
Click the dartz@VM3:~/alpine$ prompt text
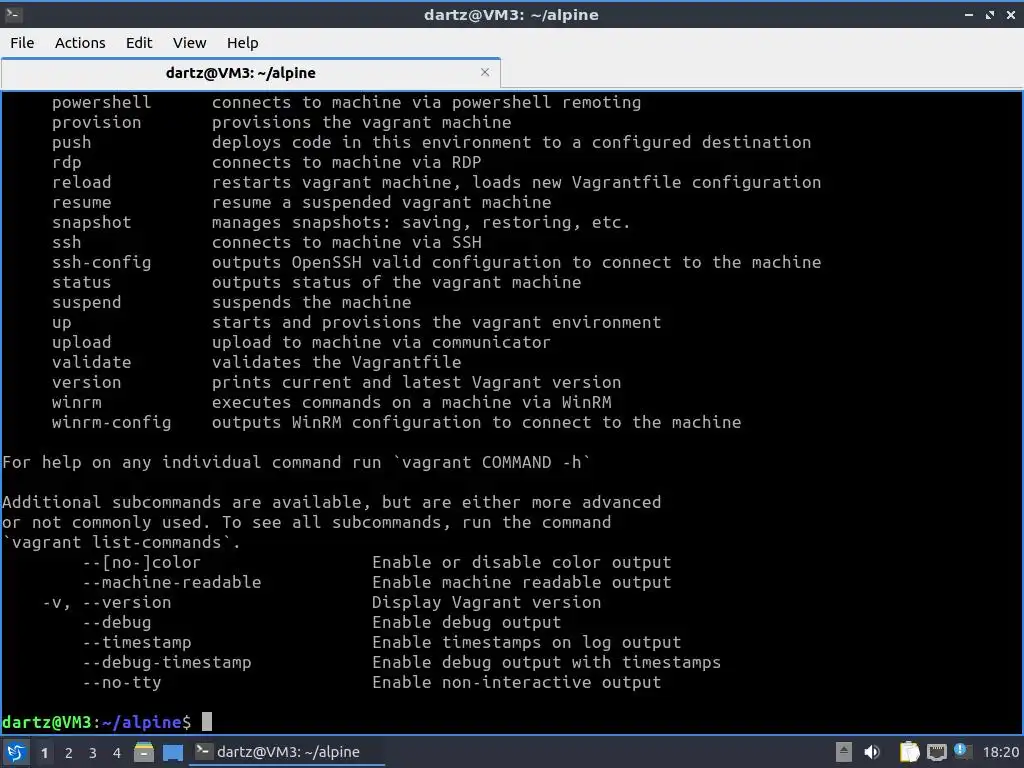coord(97,722)
